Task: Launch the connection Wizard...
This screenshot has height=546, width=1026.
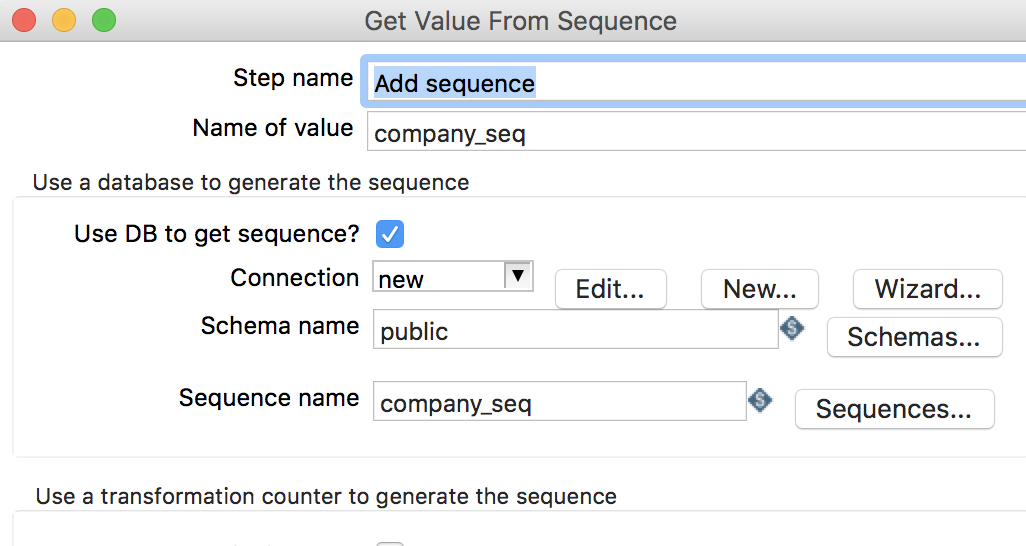Action: tap(927, 289)
